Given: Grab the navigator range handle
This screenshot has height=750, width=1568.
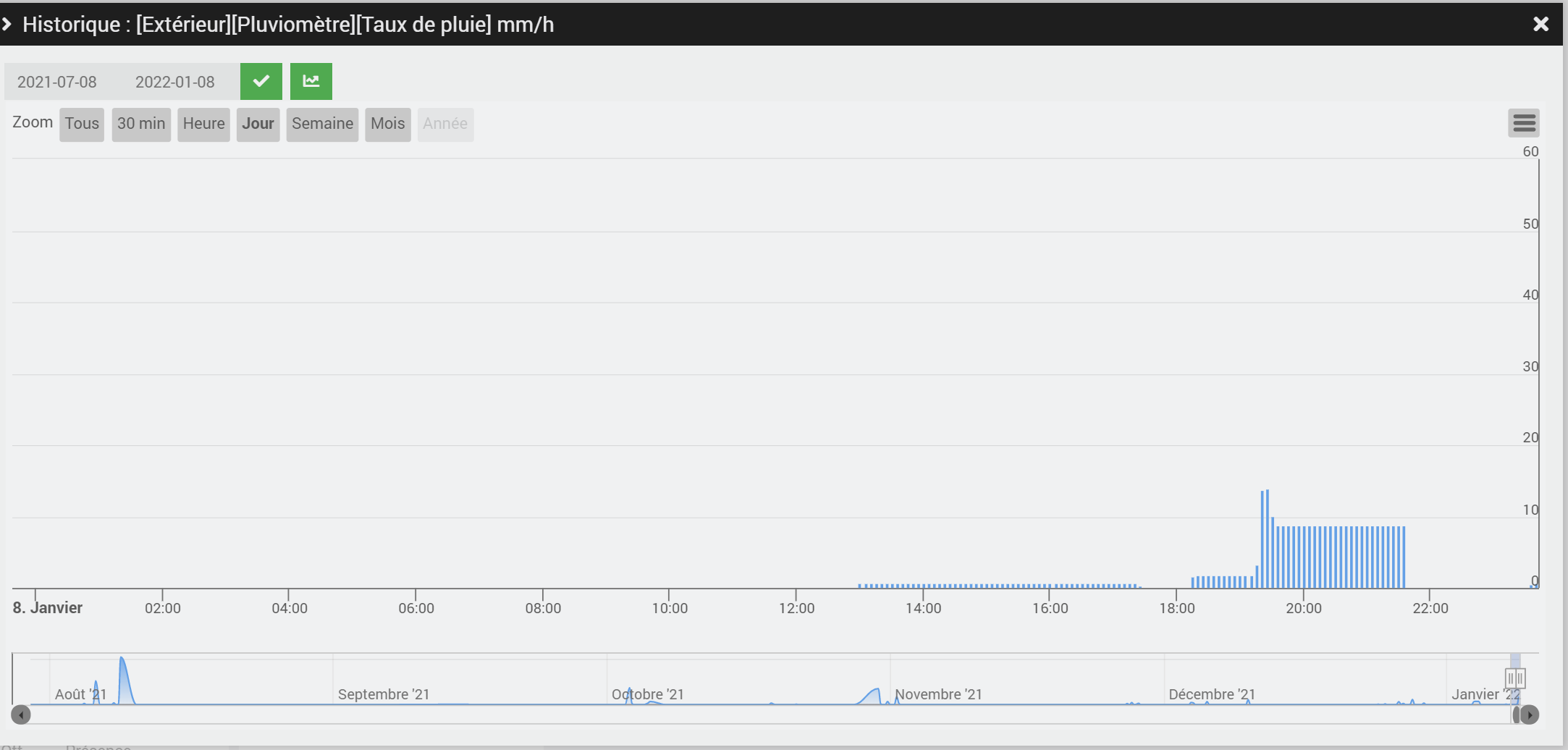Looking at the screenshot, I should pyautogui.click(x=1514, y=678).
